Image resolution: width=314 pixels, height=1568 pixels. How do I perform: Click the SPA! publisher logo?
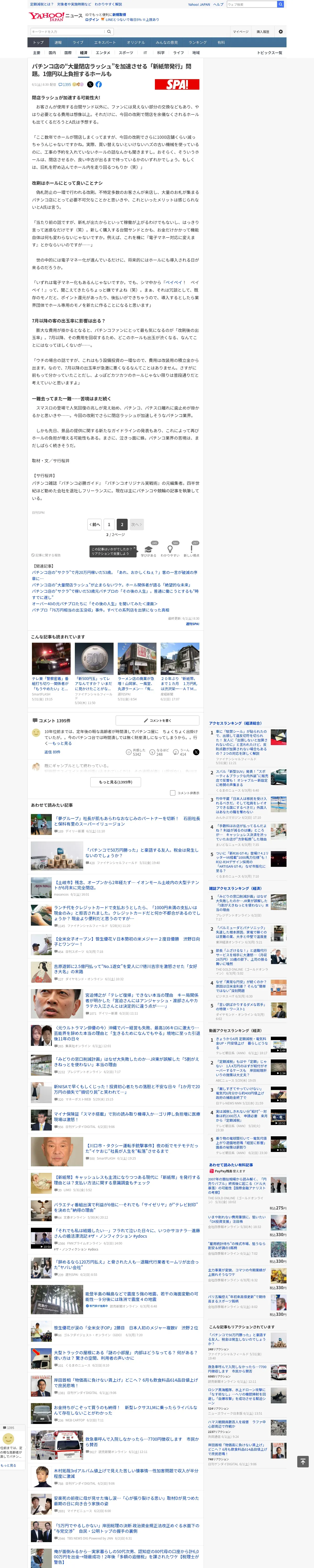(x=177, y=85)
